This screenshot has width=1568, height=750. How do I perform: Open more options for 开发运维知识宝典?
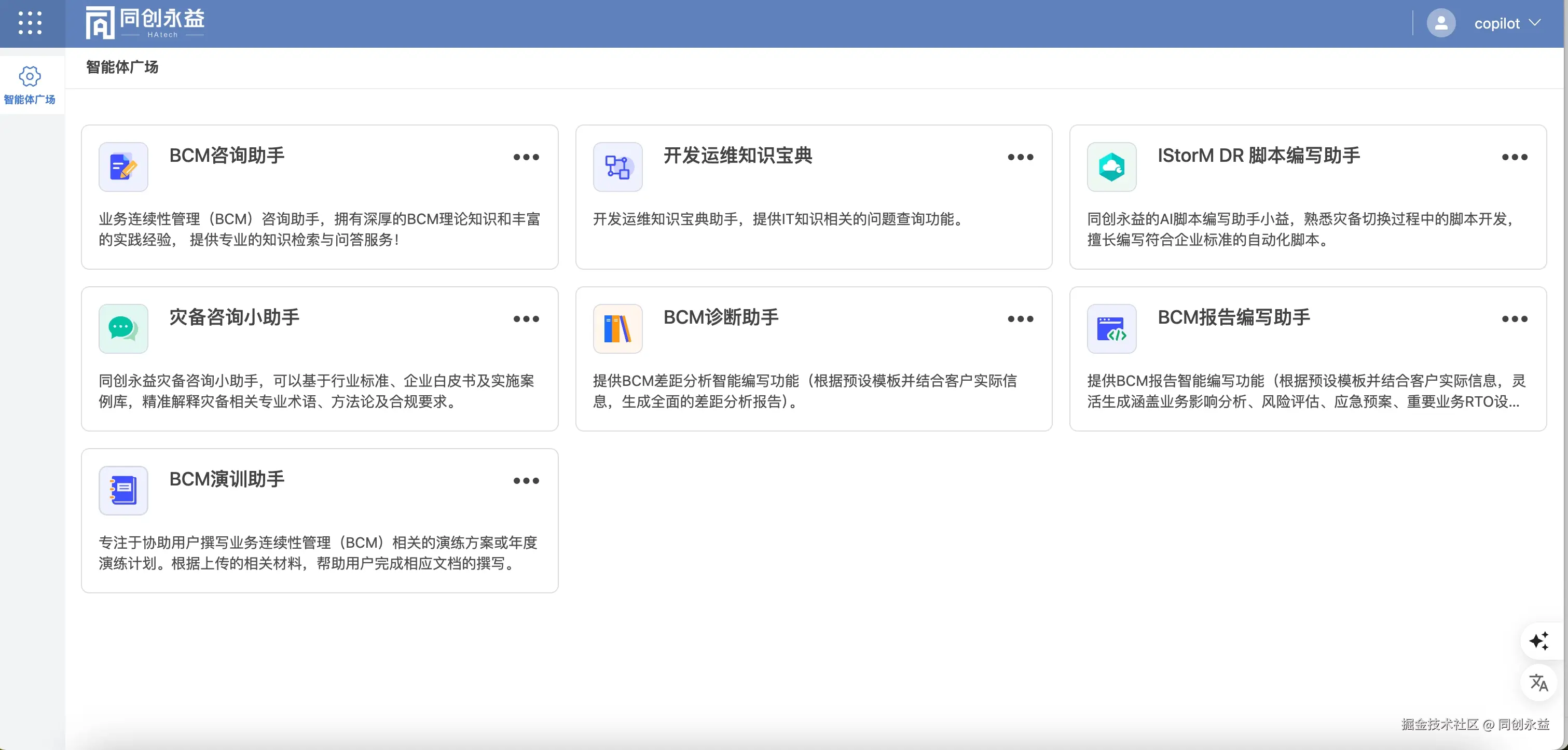click(1020, 157)
